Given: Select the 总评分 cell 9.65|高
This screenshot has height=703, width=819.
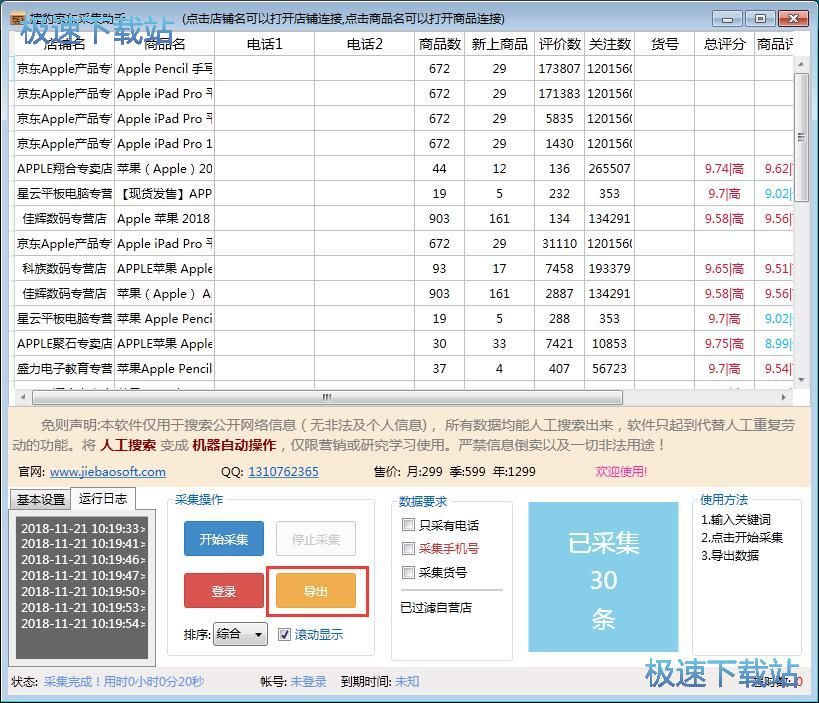Looking at the screenshot, I should 724,268.
